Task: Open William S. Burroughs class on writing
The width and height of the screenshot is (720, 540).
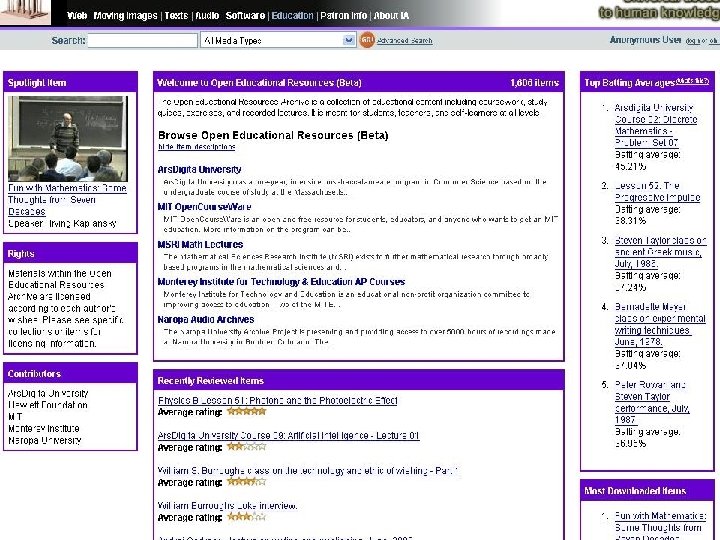Action: click(308, 471)
